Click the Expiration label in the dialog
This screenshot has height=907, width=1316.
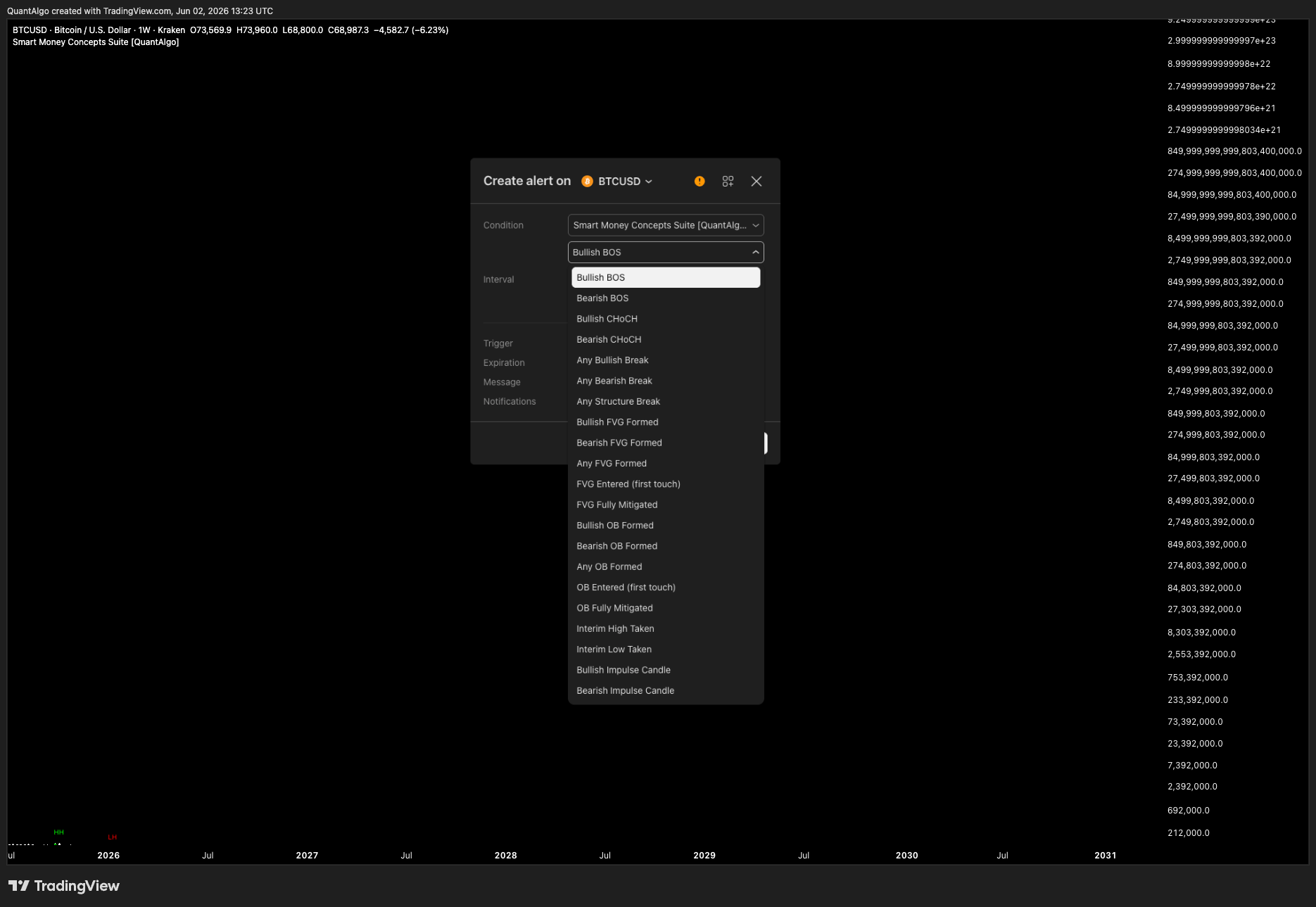504,362
